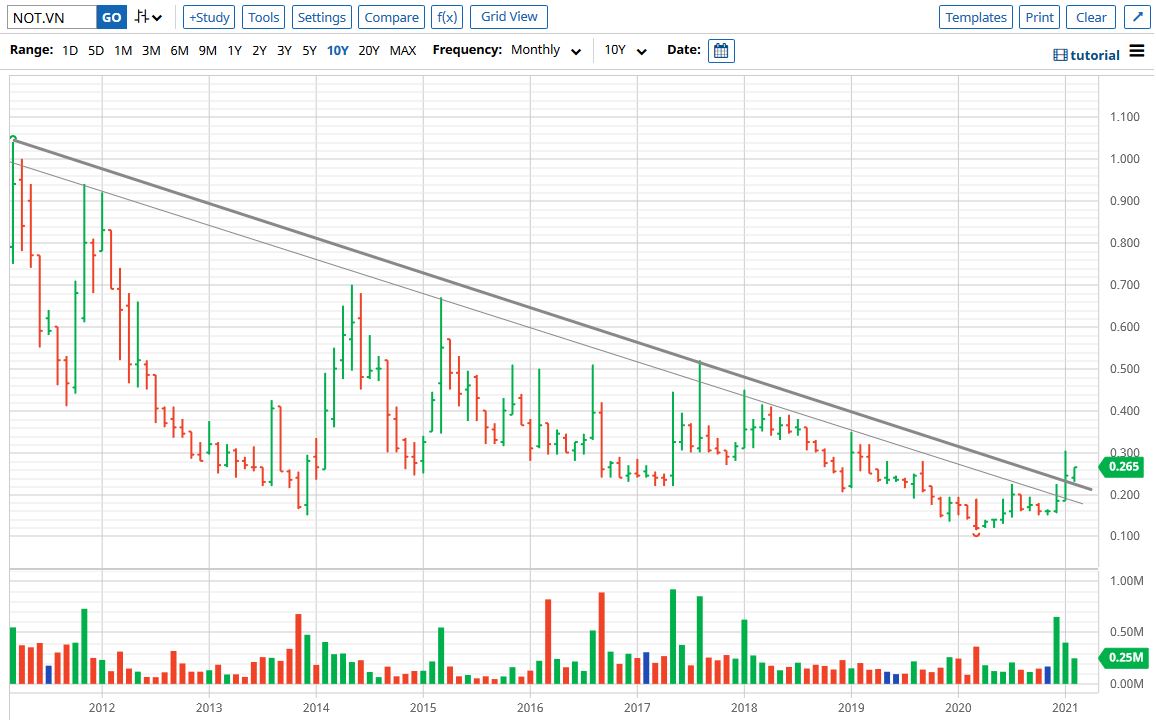Image resolution: width=1156 pixels, height=722 pixels.
Task: Expand the Monthly frequency dropdown
Action: point(546,50)
